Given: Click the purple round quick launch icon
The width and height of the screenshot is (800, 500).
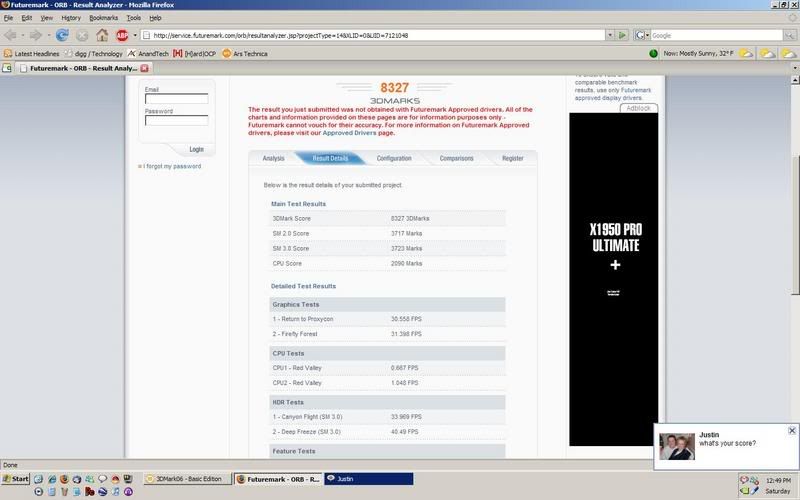Looking at the screenshot, I should tap(128, 491).
